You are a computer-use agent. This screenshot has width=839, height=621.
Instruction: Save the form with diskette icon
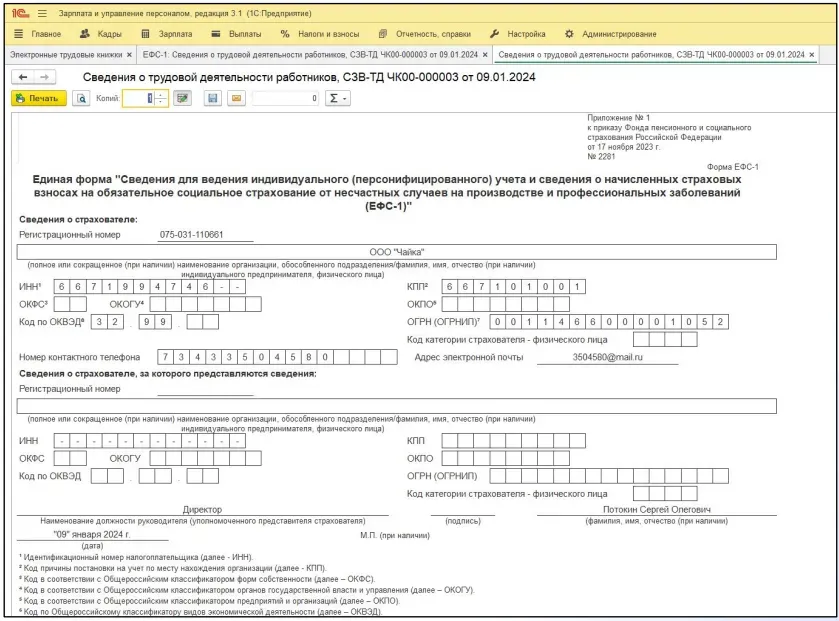click(213, 98)
